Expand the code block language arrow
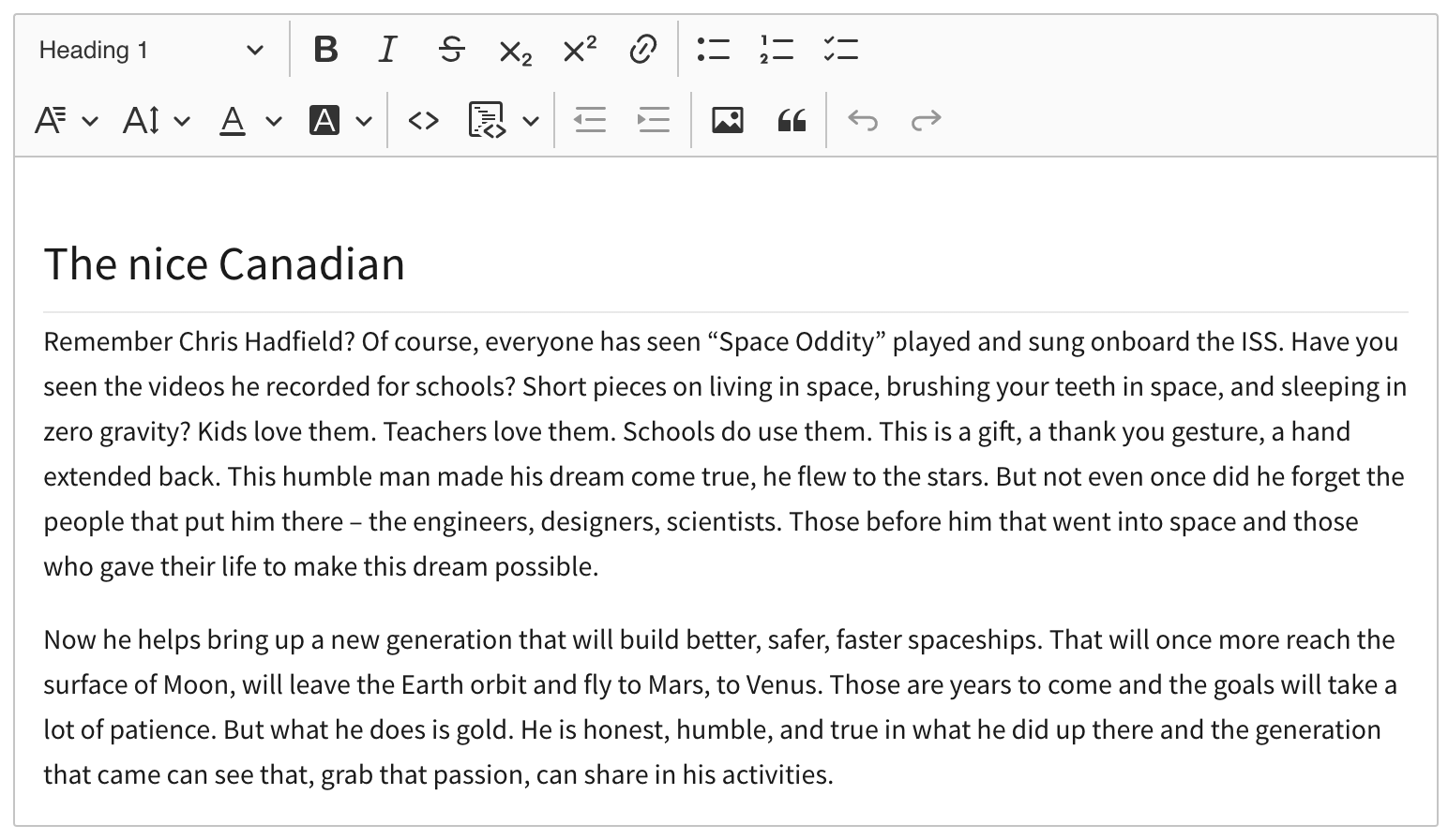This screenshot has height=840, width=1448. coord(531,120)
